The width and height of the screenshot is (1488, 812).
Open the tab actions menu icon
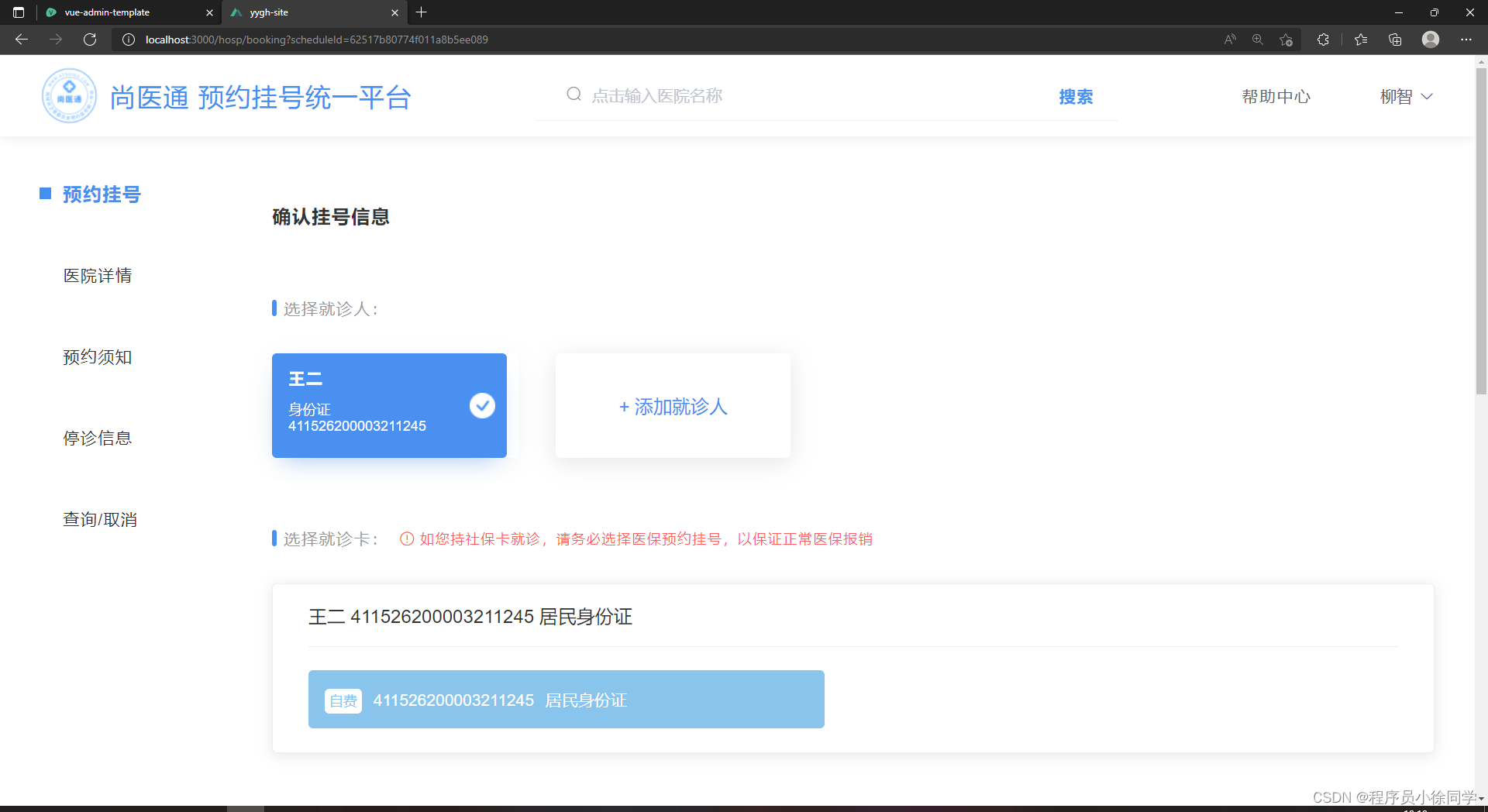pos(19,12)
